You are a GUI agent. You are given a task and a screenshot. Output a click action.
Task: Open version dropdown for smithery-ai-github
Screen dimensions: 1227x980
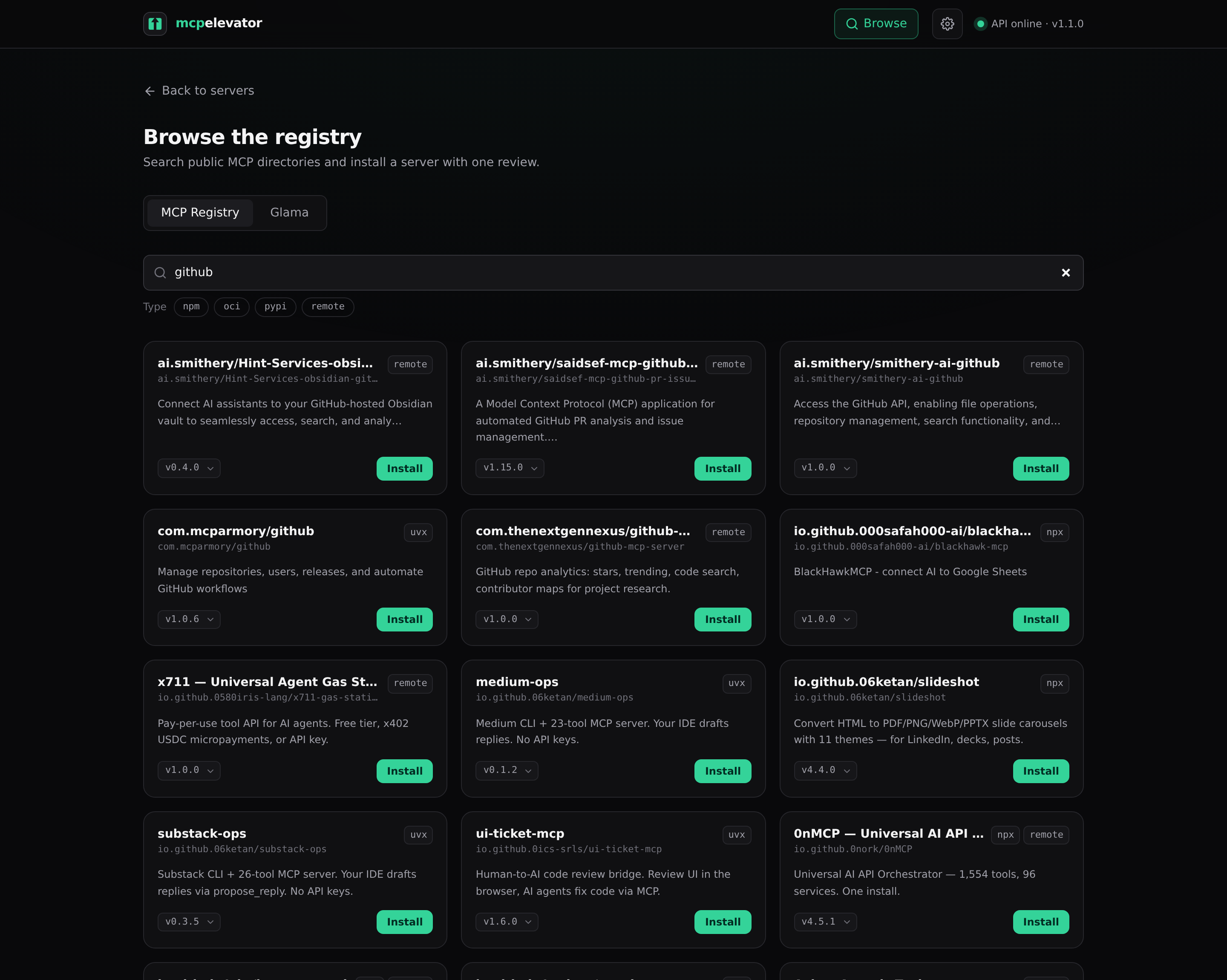825,468
